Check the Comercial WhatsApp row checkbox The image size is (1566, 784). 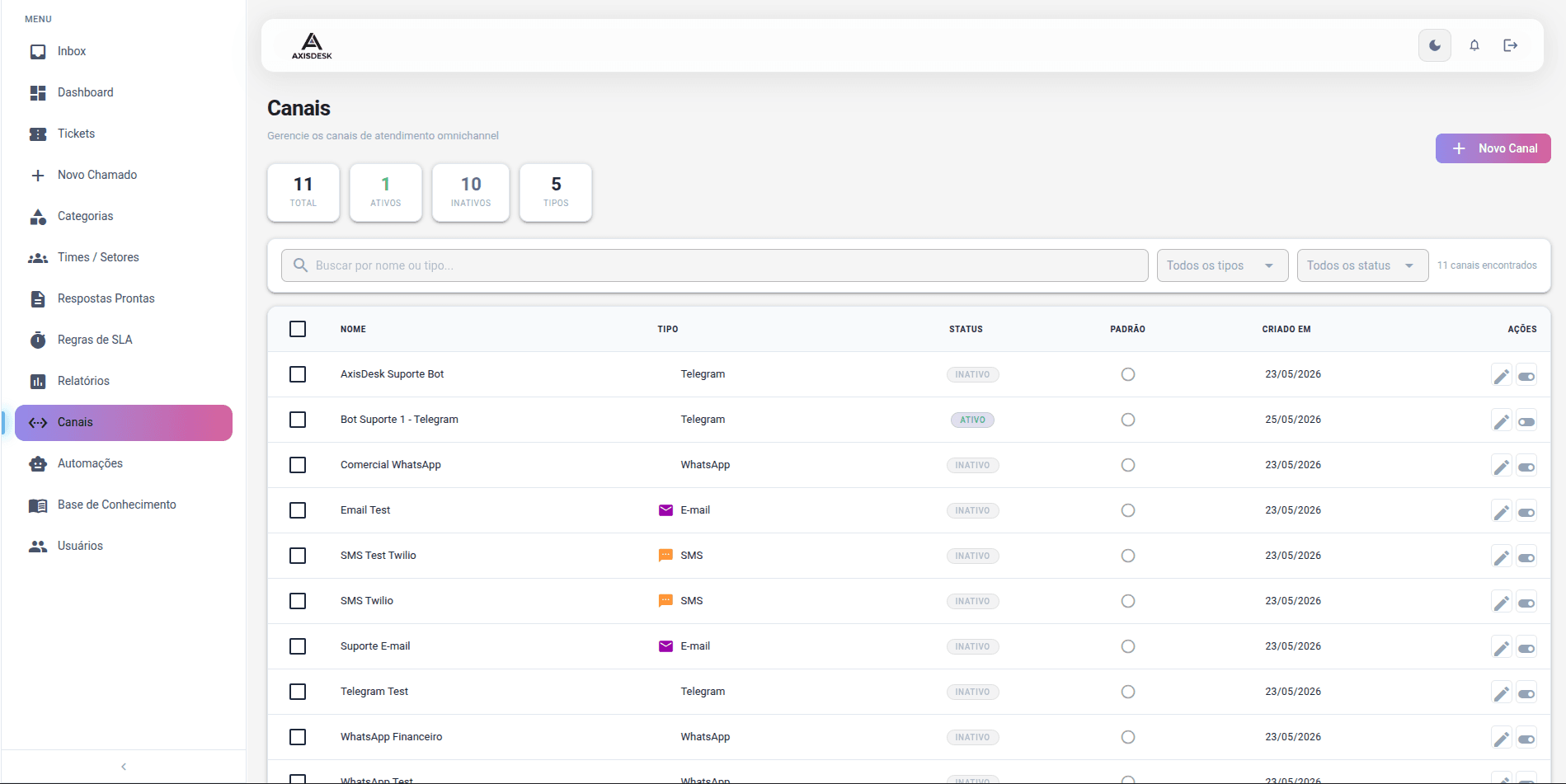tap(298, 465)
